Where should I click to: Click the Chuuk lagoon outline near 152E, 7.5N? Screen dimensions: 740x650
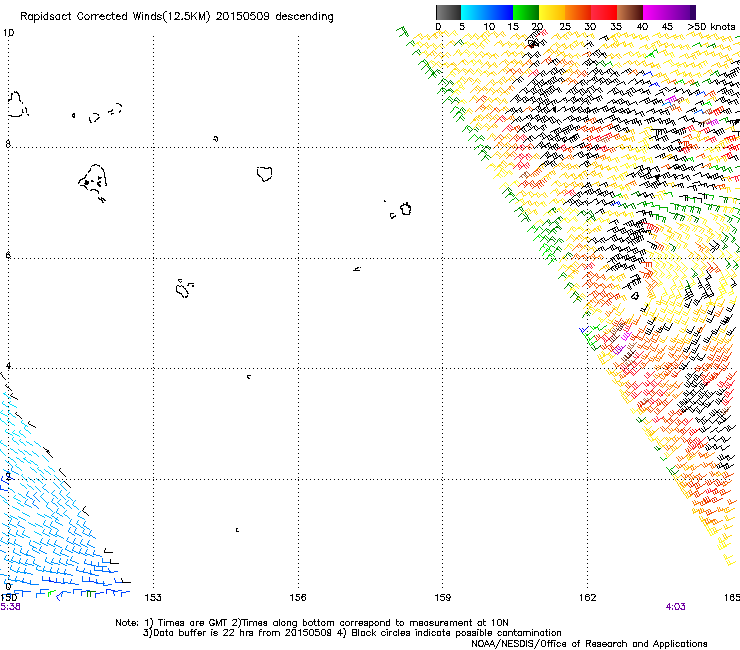[93, 183]
